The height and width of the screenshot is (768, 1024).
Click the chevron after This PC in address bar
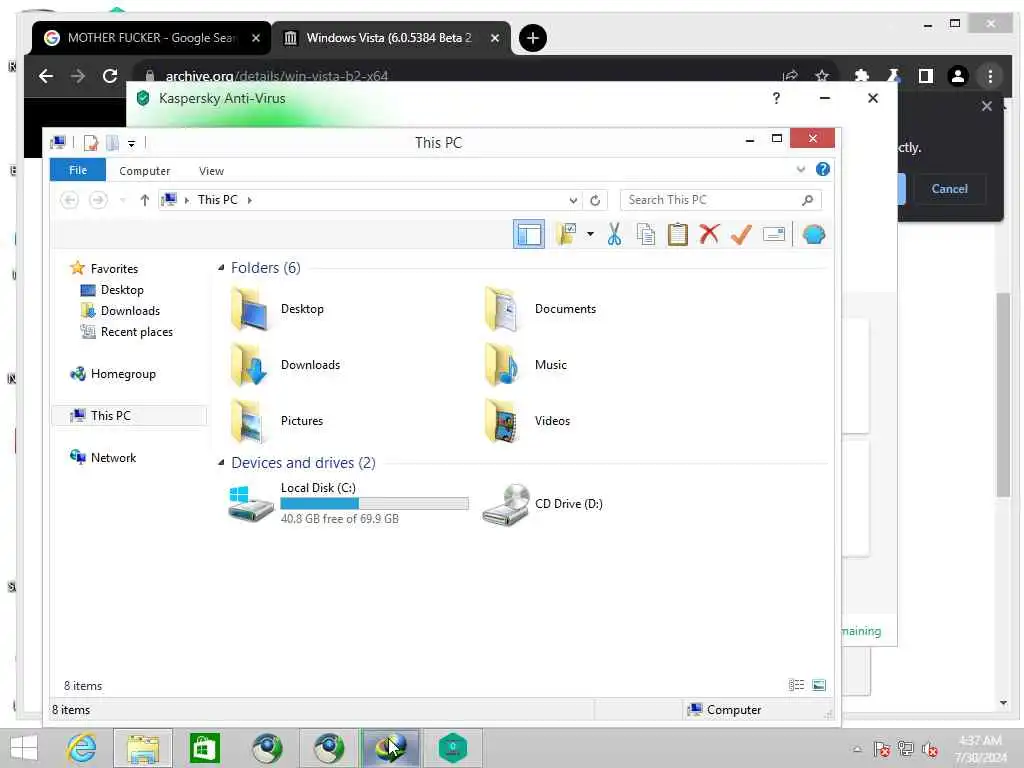click(x=249, y=200)
